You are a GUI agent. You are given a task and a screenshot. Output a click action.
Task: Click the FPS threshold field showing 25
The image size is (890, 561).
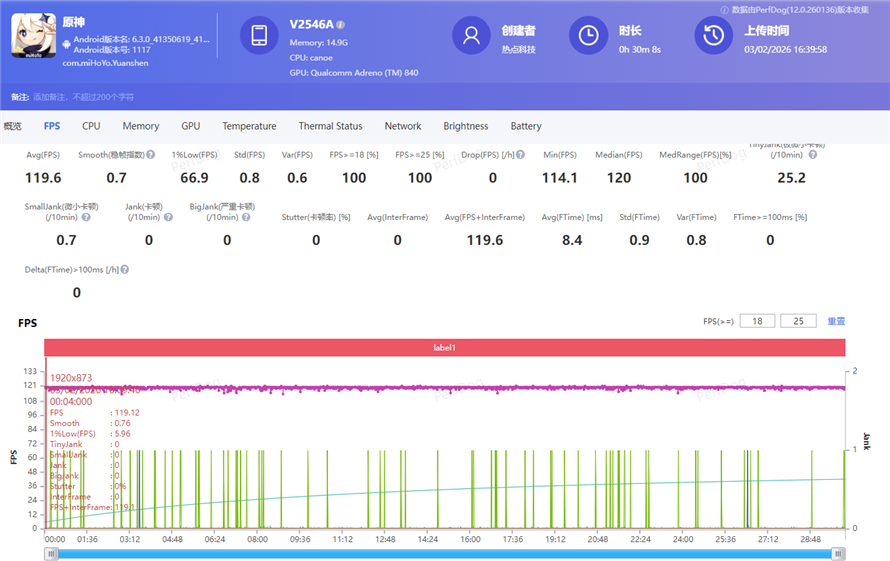coord(798,321)
